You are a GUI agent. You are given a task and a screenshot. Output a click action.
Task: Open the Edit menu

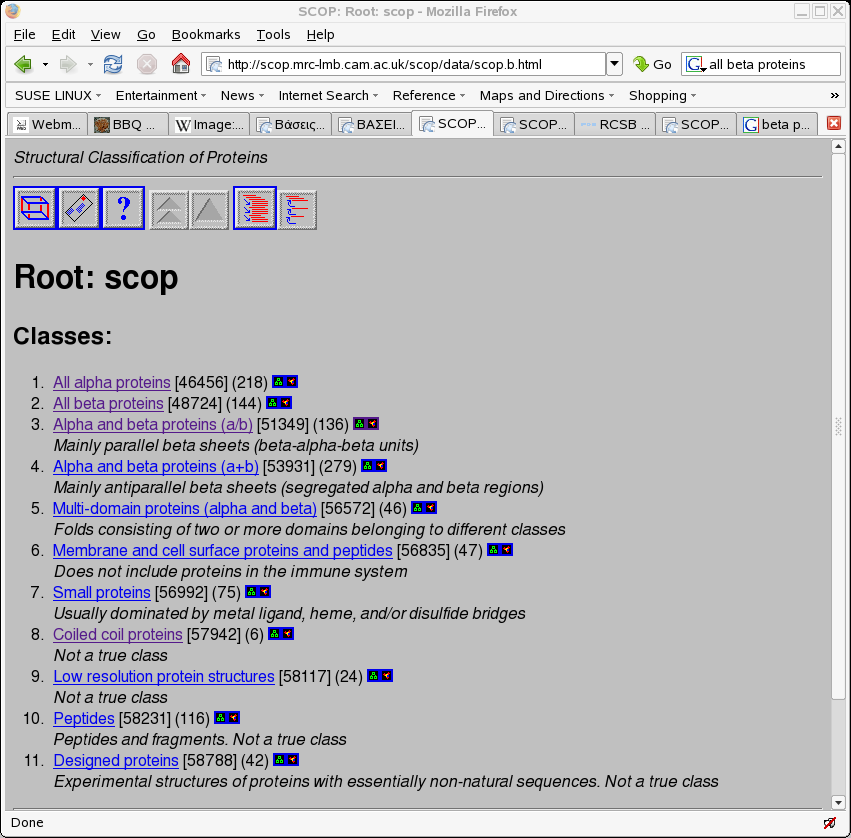coord(63,35)
